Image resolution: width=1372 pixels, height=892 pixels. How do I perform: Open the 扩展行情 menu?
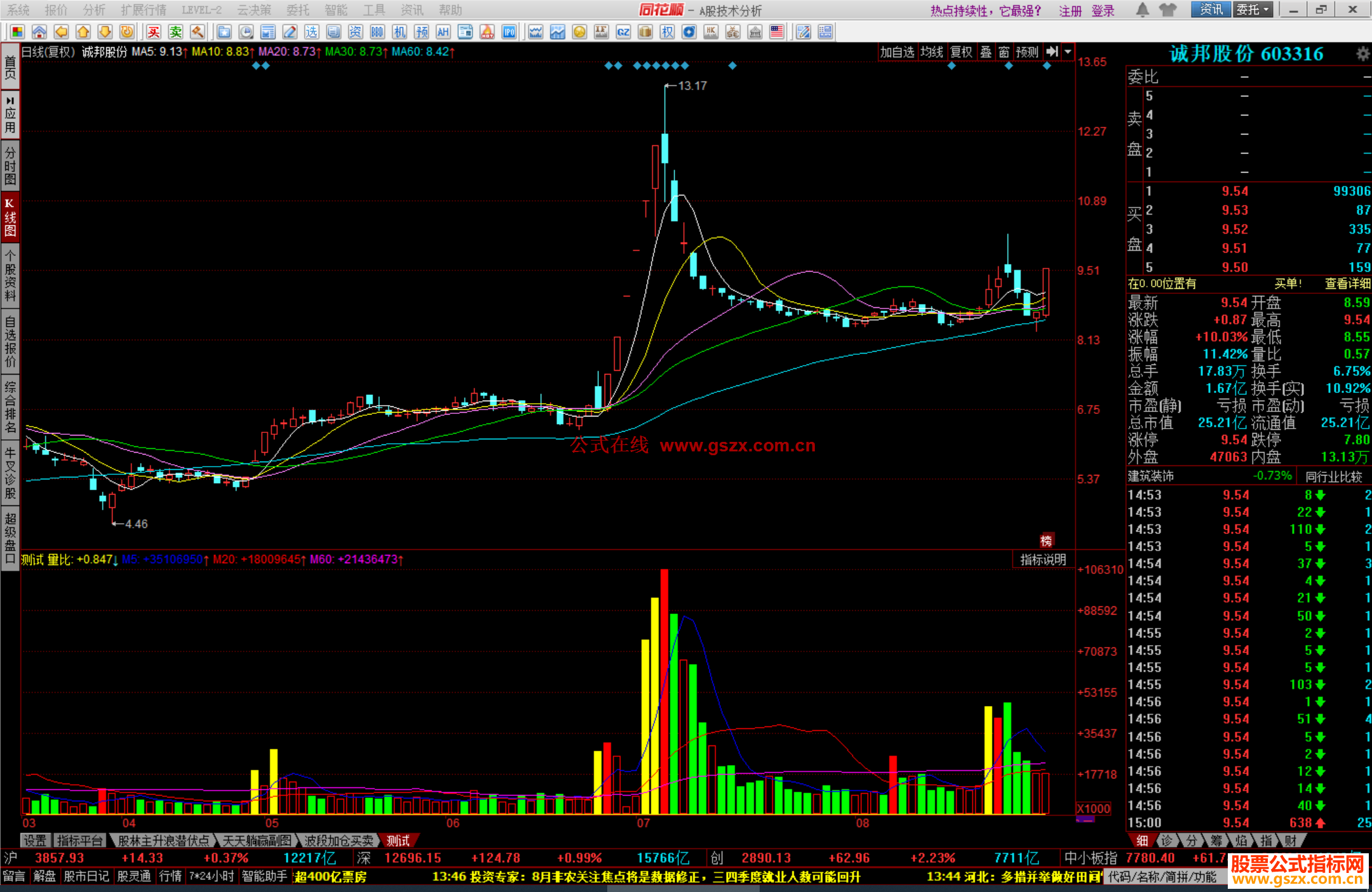pos(144,10)
